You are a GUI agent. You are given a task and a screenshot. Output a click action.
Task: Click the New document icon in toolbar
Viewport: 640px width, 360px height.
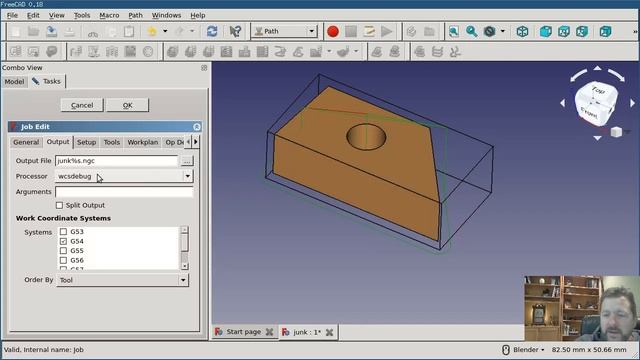click(x=16, y=31)
